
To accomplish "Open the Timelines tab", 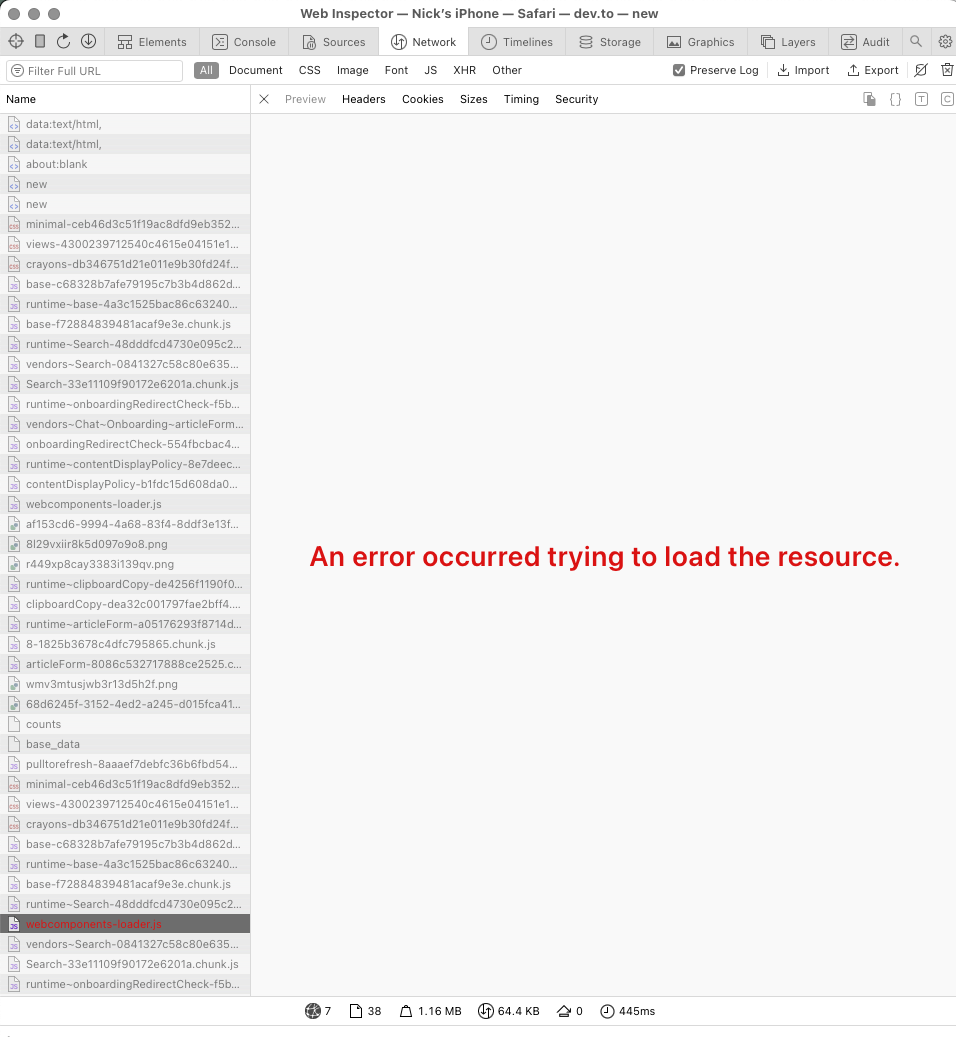I will pos(517,42).
